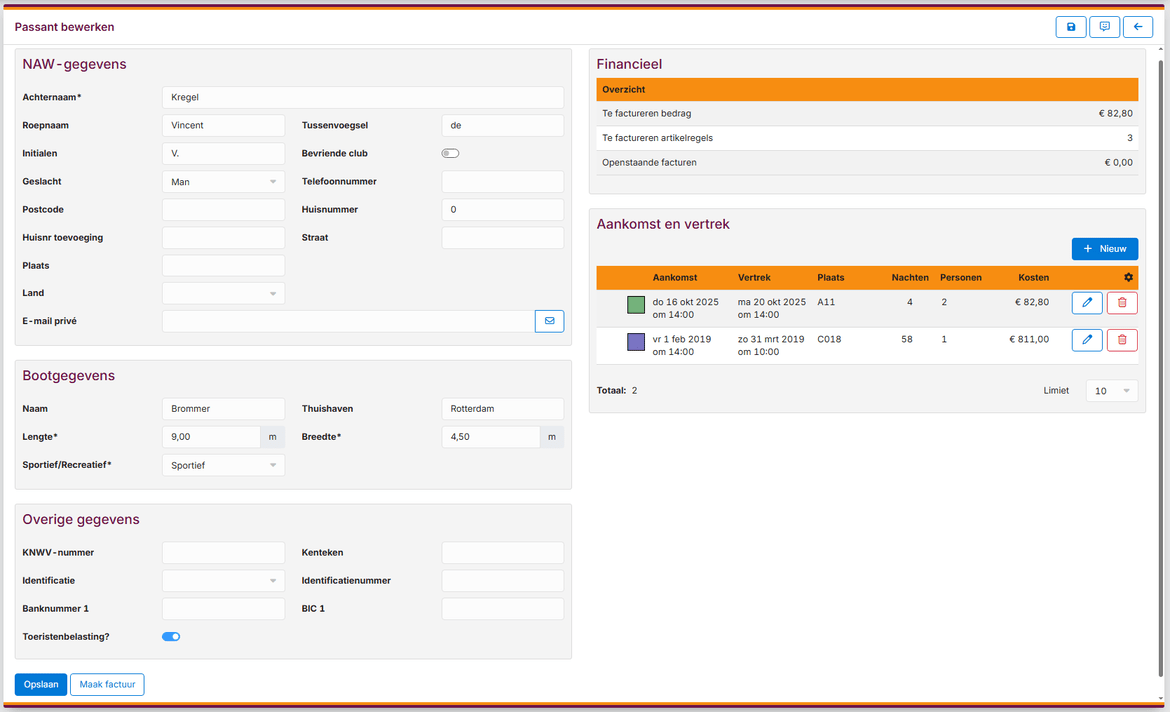Delete the C018 stay with trash icon
1170x712 pixels.
(x=1121, y=340)
